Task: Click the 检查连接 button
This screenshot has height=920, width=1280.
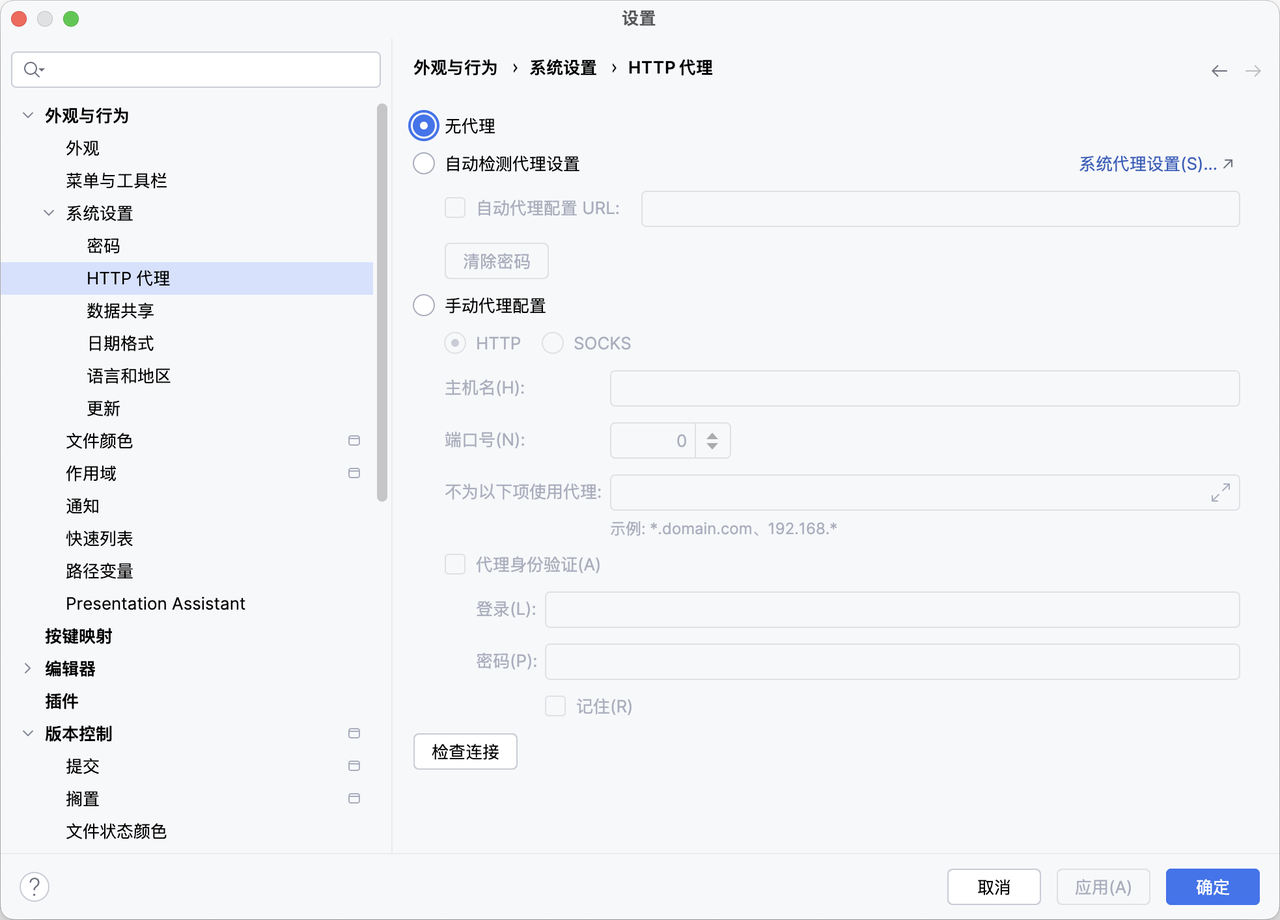Action: pyautogui.click(x=464, y=751)
